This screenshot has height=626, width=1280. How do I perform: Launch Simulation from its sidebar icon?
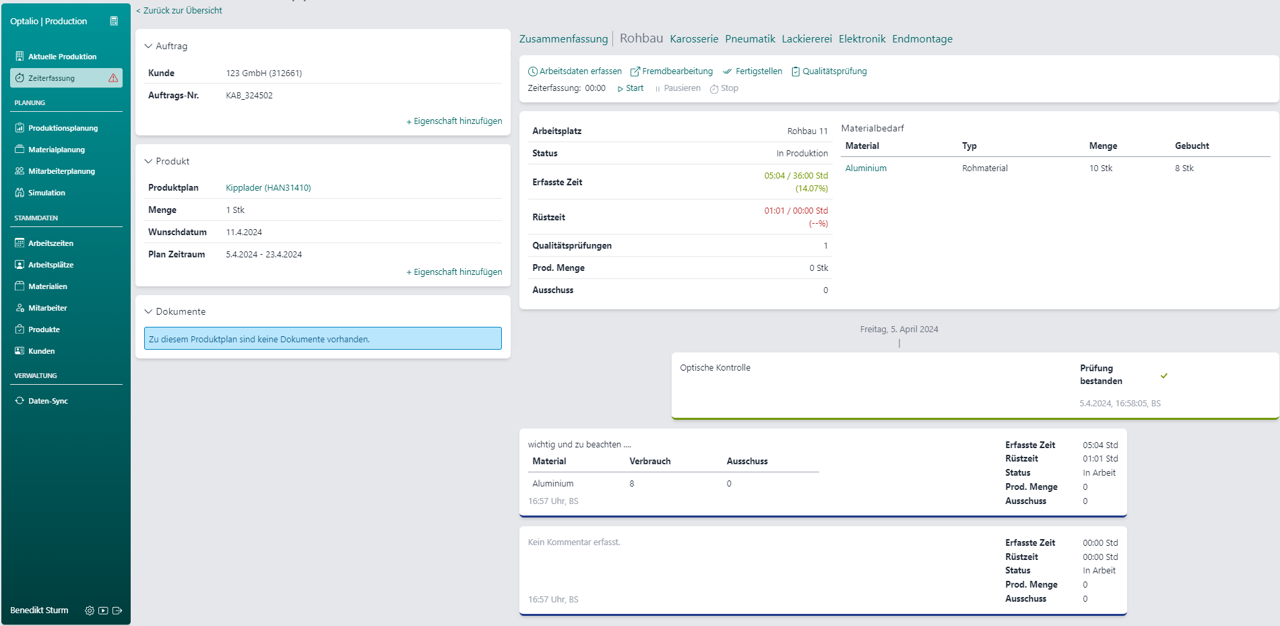(20, 193)
